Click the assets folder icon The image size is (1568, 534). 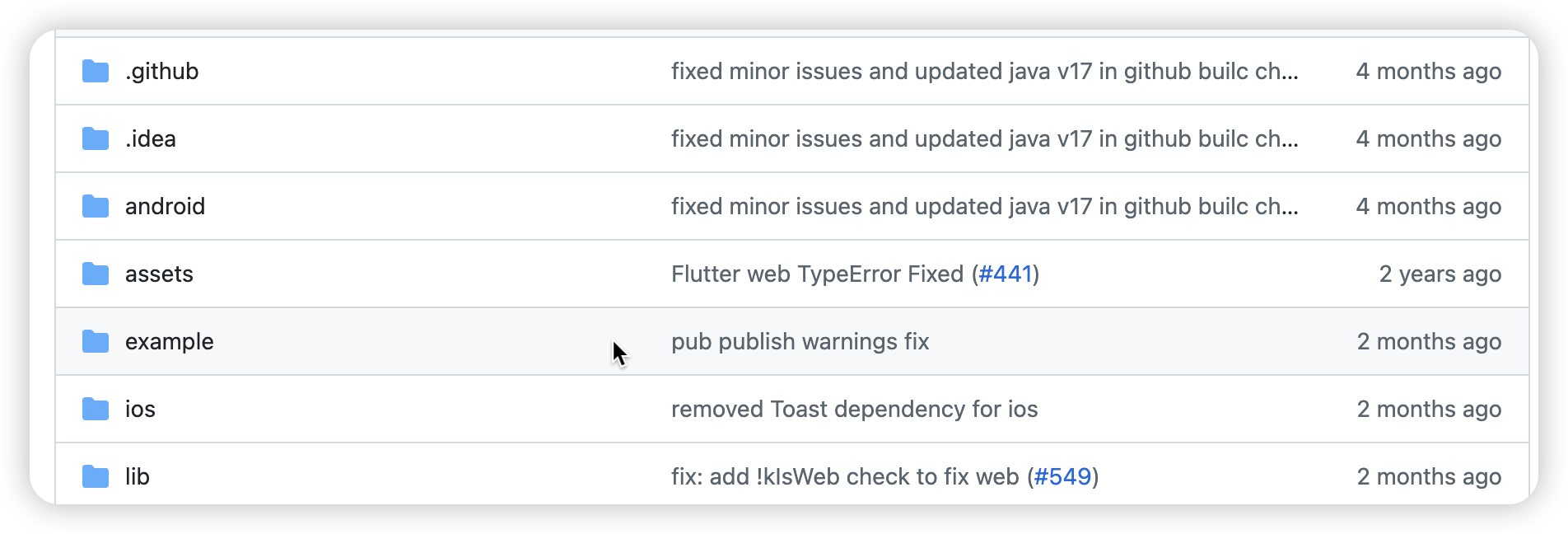94,274
